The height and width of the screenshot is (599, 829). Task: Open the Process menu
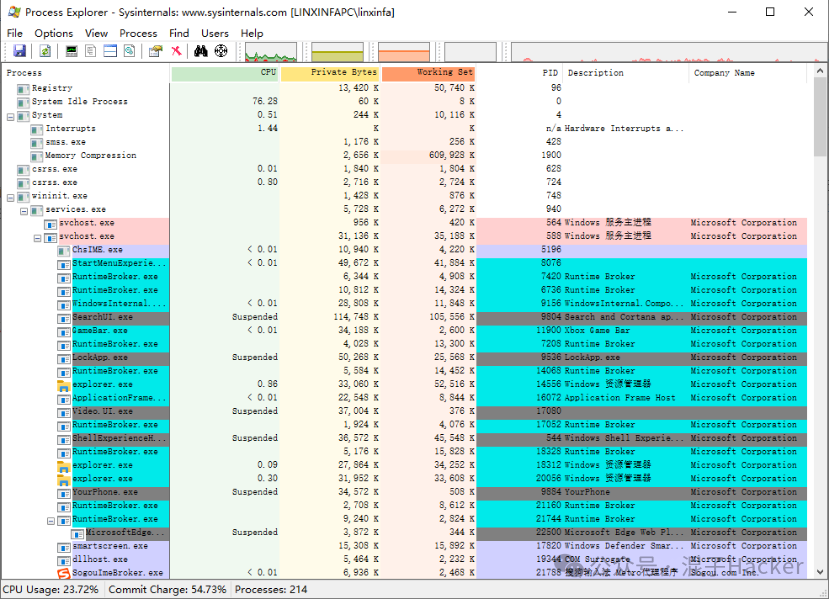click(x=138, y=33)
